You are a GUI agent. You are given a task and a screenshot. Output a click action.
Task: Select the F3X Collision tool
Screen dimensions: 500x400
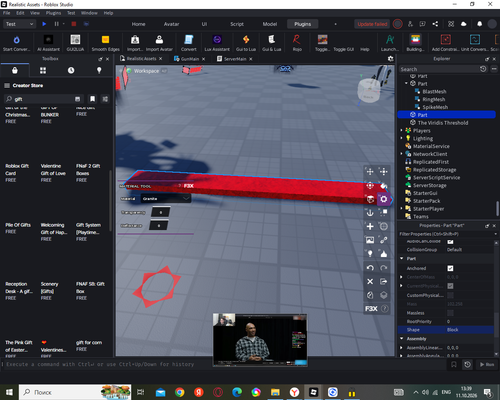(x=384, y=213)
